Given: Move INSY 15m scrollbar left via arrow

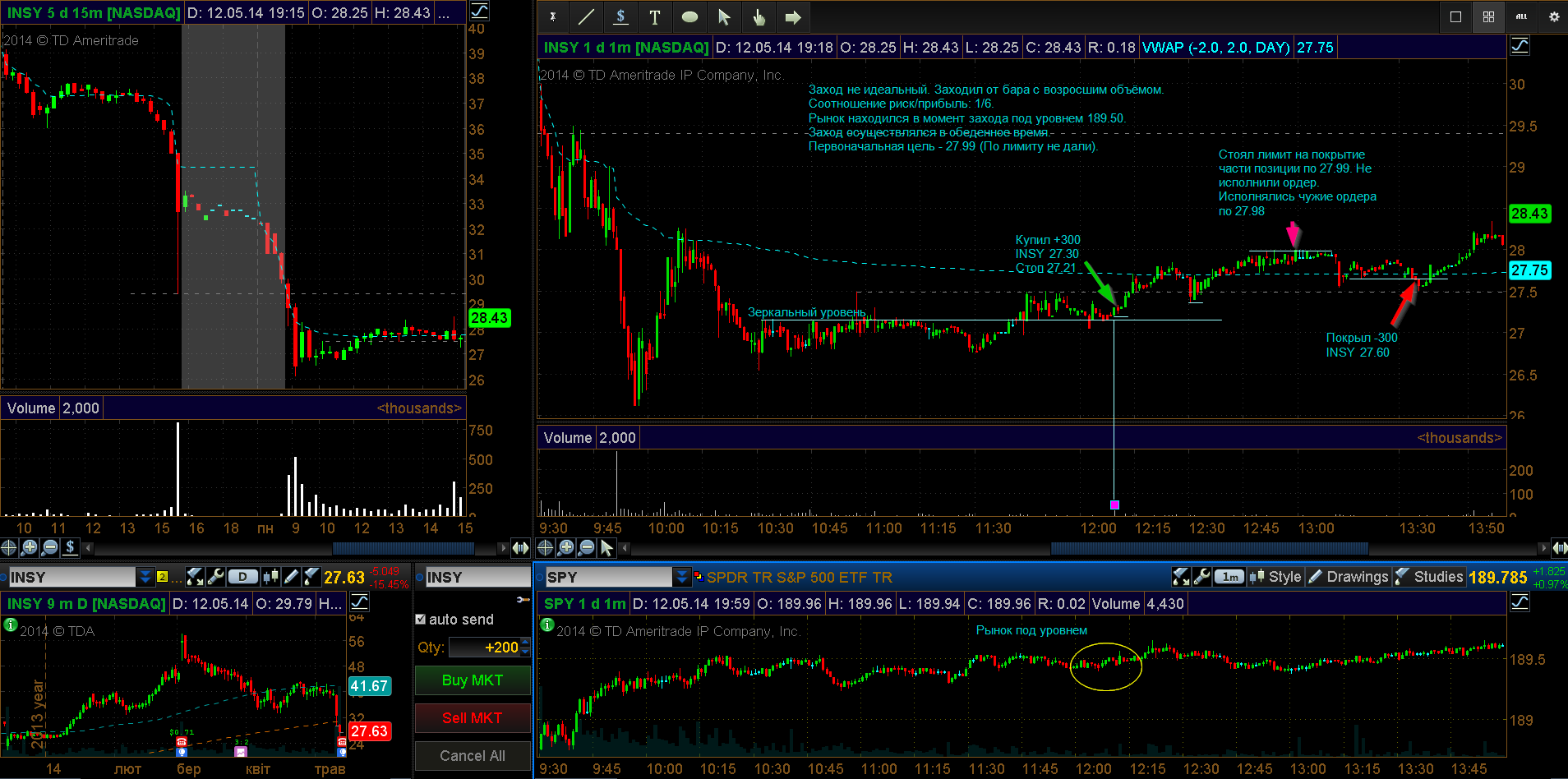Looking at the screenshot, I should tap(89, 547).
